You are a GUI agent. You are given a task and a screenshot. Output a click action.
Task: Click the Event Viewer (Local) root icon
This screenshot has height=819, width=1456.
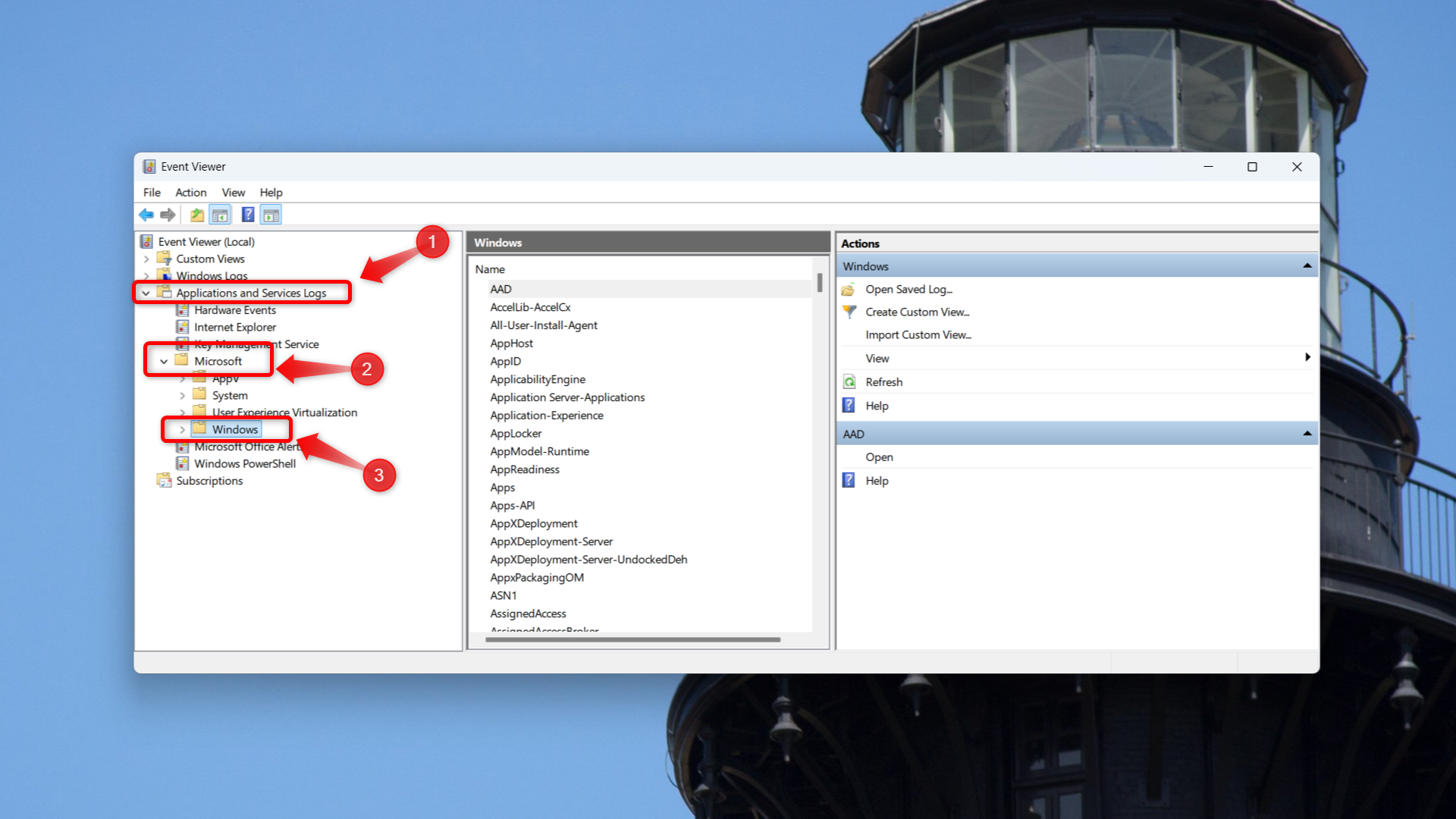coord(147,242)
